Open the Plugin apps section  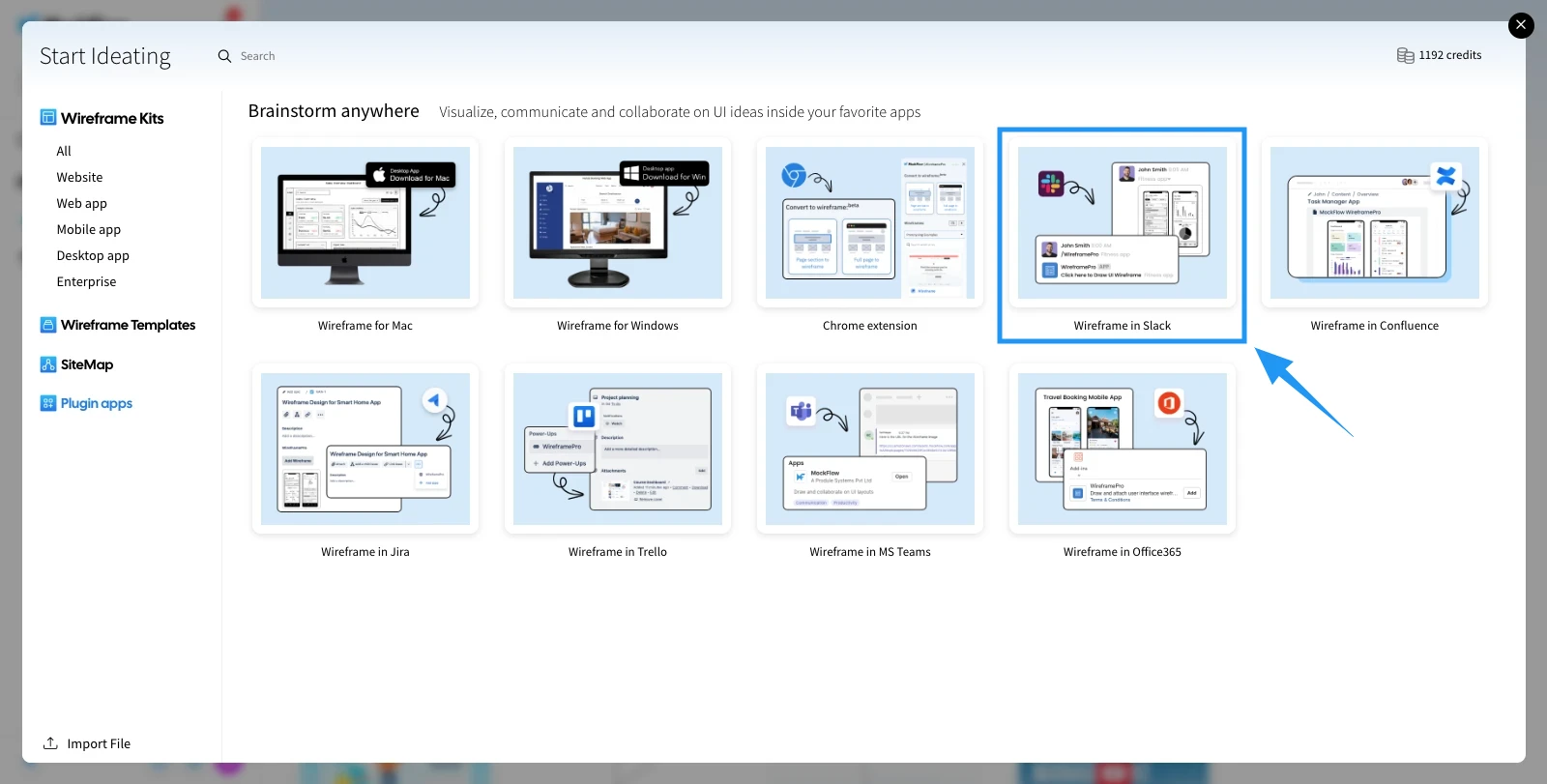[97, 403]
